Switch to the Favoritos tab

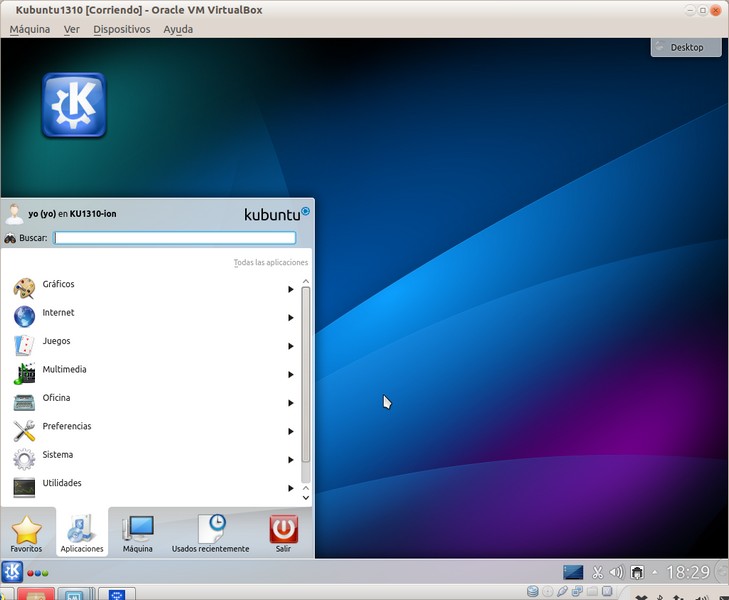(27, 533)
